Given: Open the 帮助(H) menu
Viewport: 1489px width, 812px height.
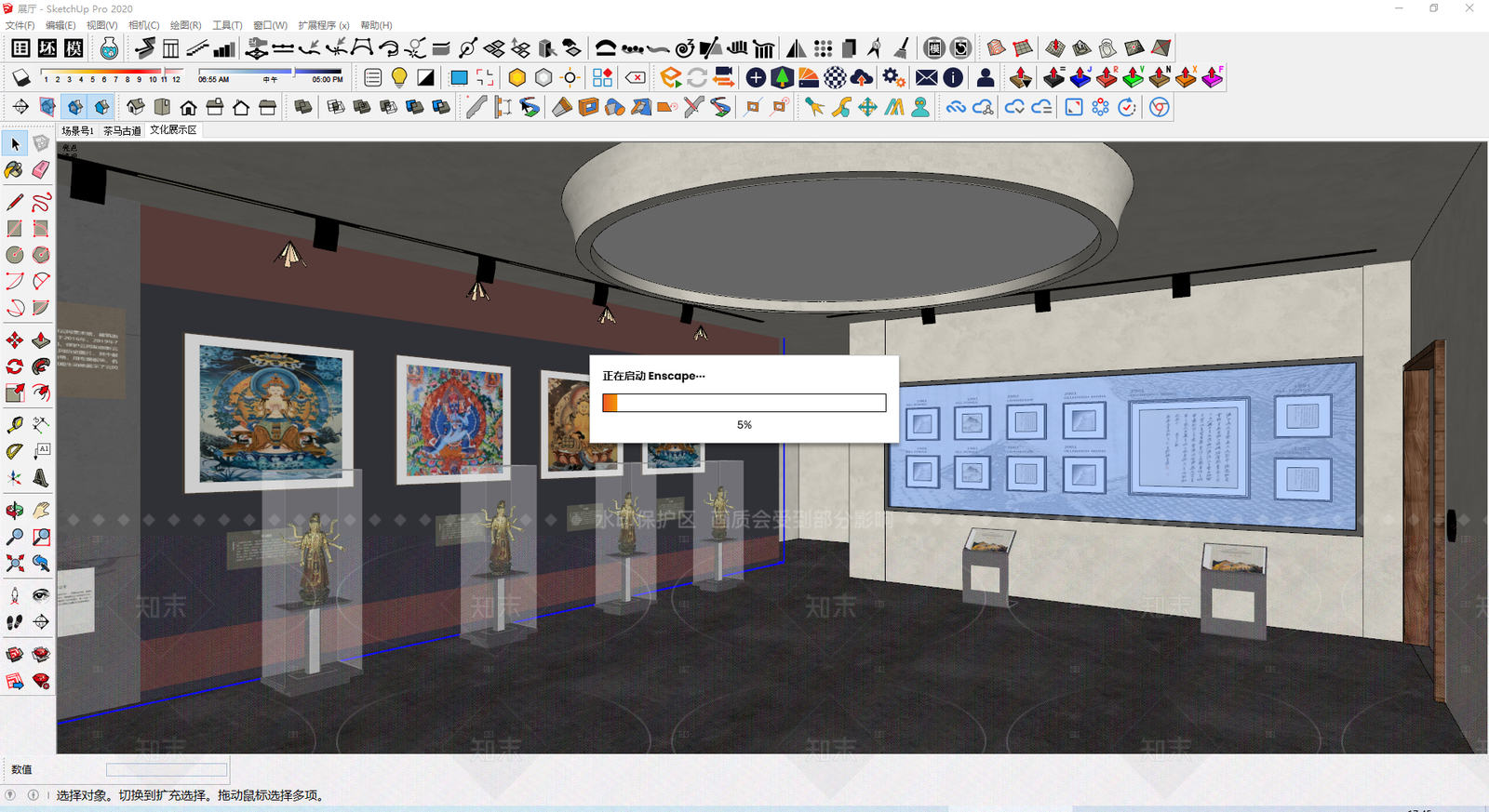Looking at the screenshot, I should [376, 25].
